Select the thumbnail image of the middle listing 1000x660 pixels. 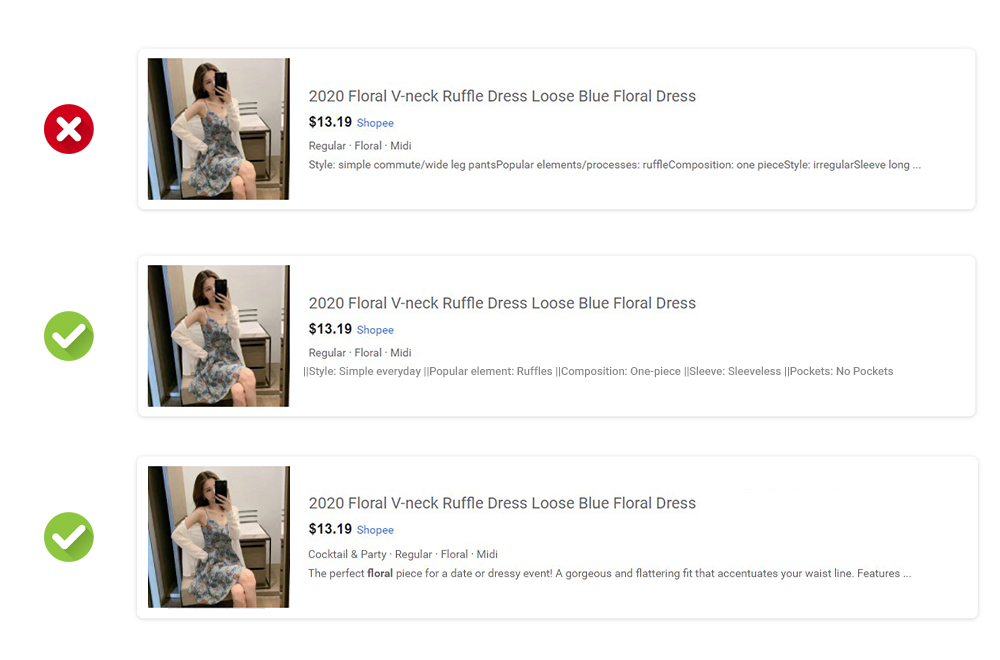(x=218, y=336)
